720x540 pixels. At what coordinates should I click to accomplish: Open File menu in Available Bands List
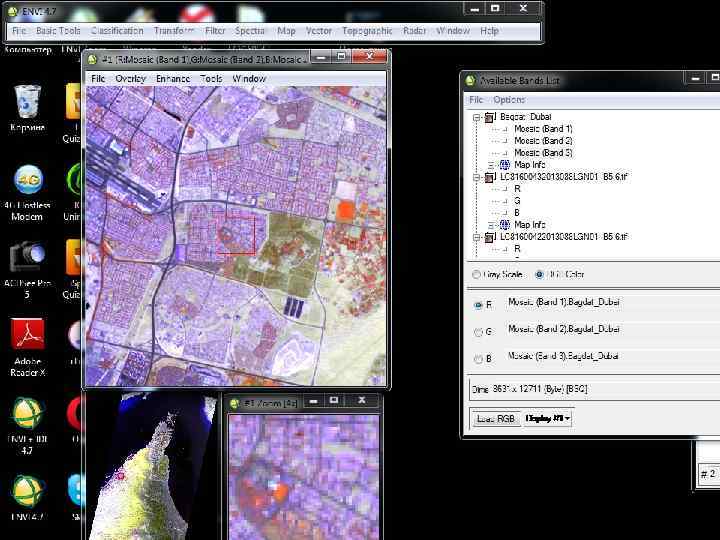pyautogui.click(x=476, y=100)
